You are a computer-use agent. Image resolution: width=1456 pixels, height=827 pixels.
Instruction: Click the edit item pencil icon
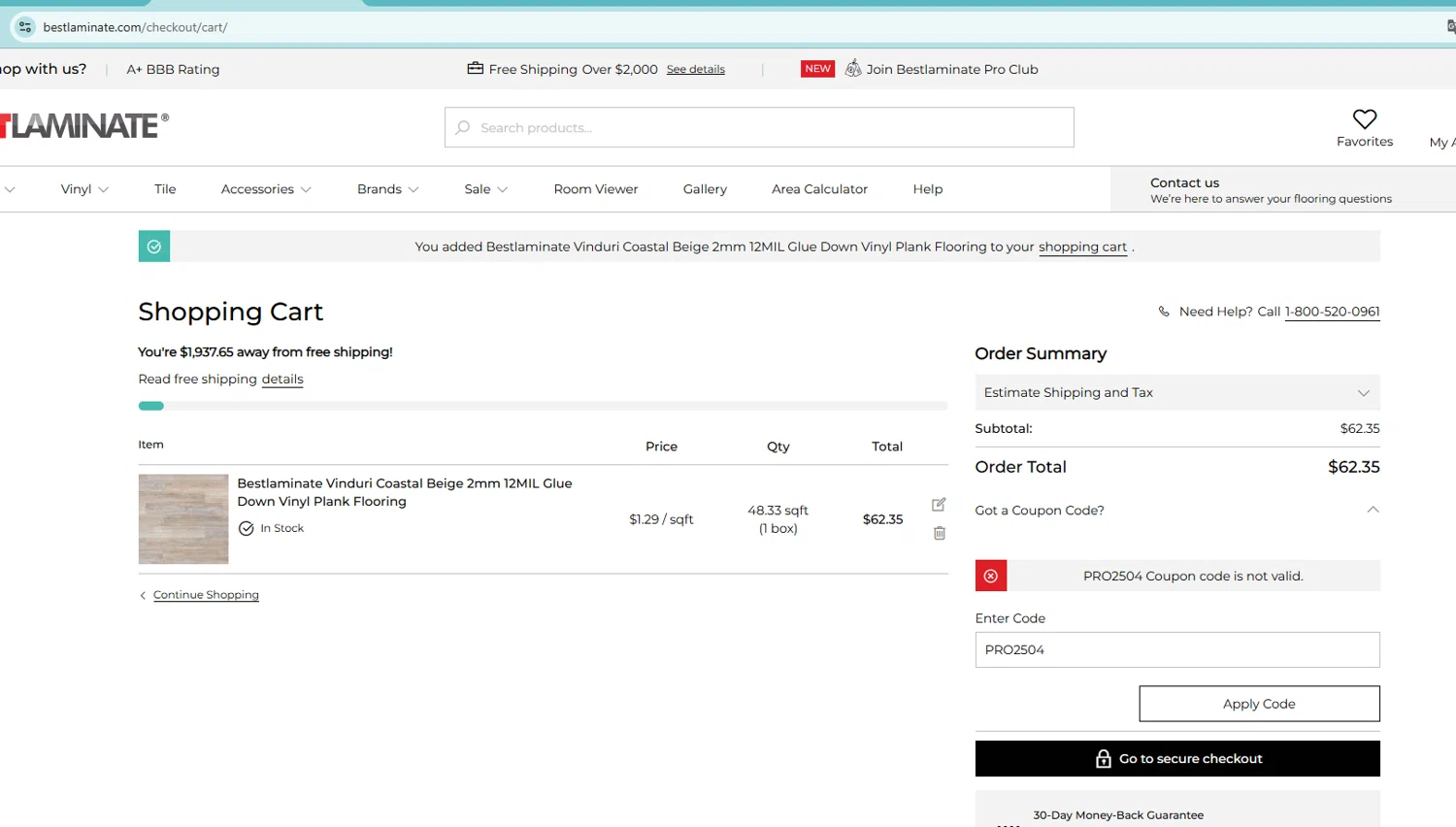[x=939, y=505]
